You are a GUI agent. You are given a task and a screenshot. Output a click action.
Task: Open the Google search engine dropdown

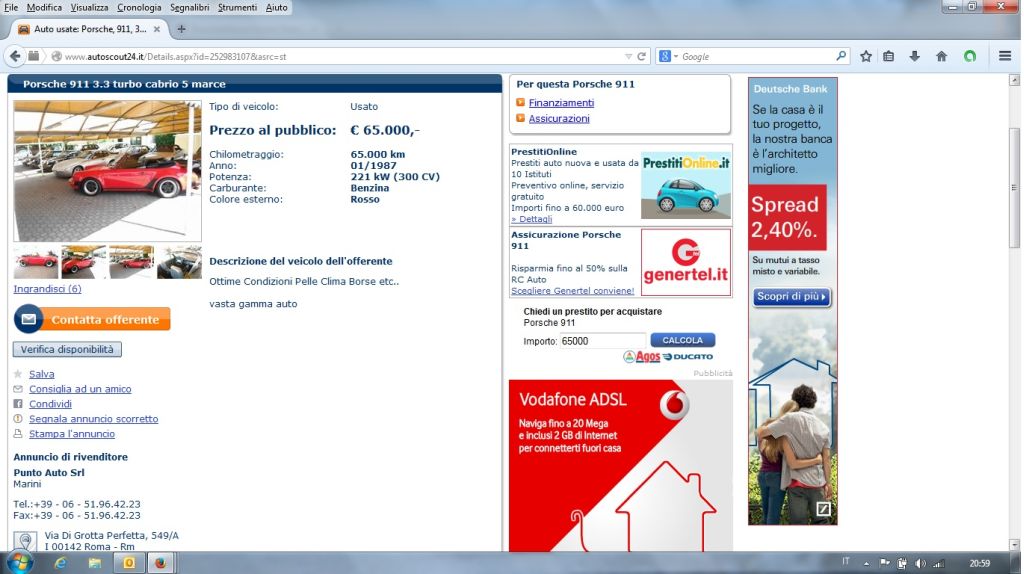[x=668, y=57]
